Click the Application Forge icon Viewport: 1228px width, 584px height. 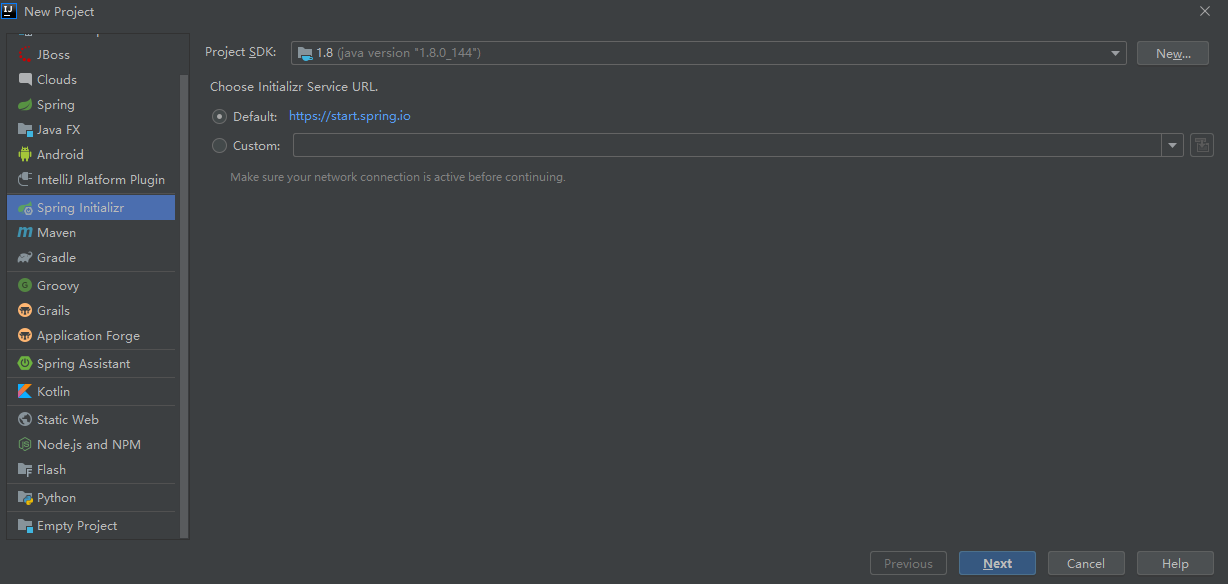click(x=25, y=336)
